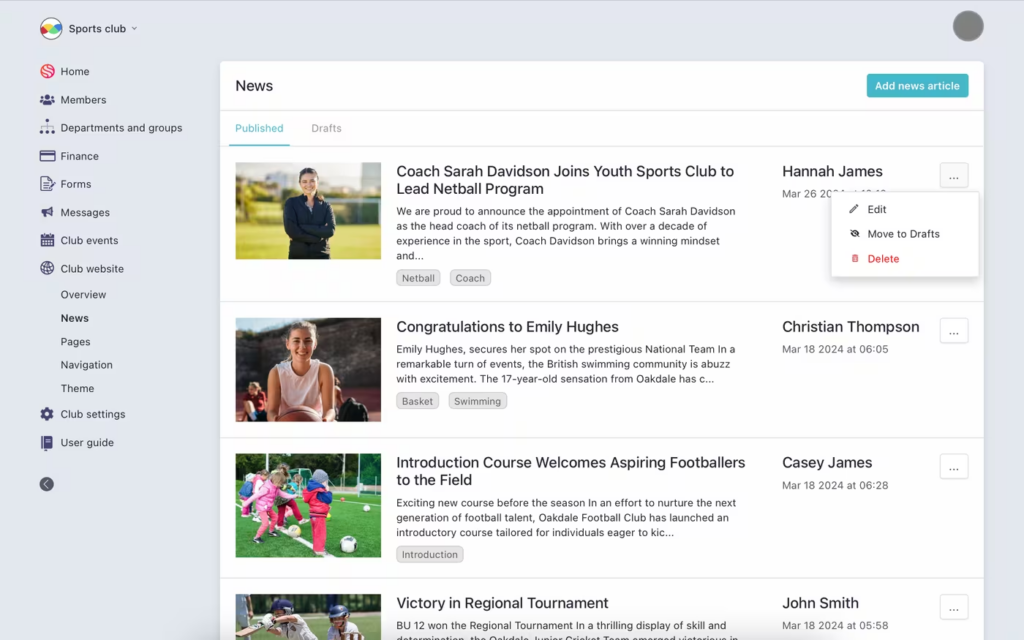Viewport: 1024px width, 640px height.
Task: Open options menu for Congratulations to Emily Hughes
Action: point(953,331)
